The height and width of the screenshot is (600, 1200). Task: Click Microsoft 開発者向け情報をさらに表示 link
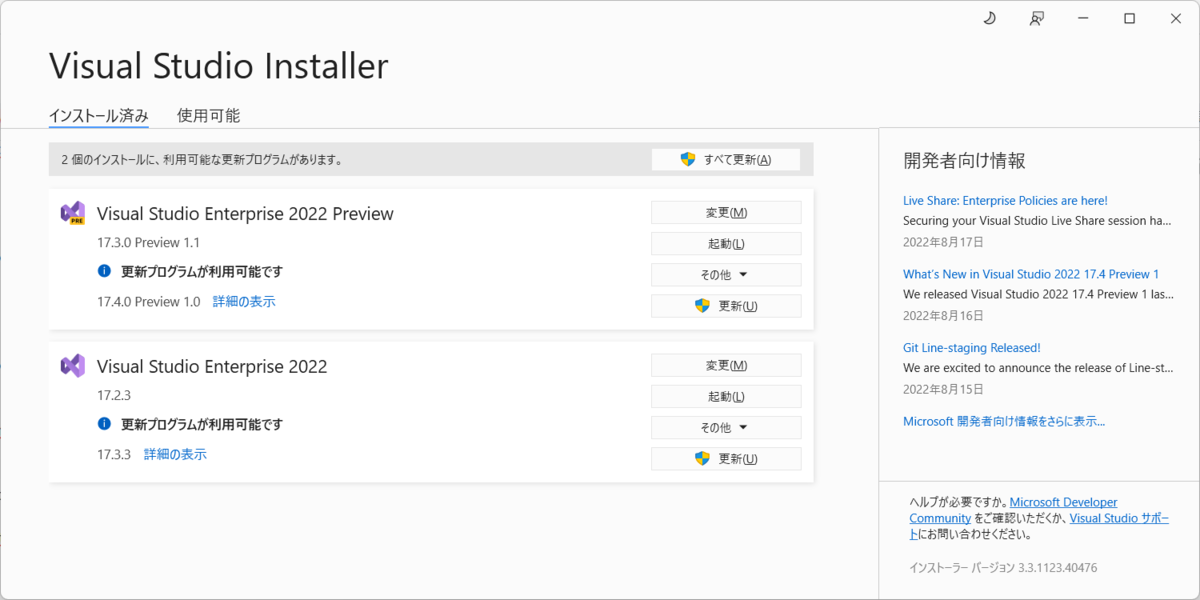(1004, 421)
